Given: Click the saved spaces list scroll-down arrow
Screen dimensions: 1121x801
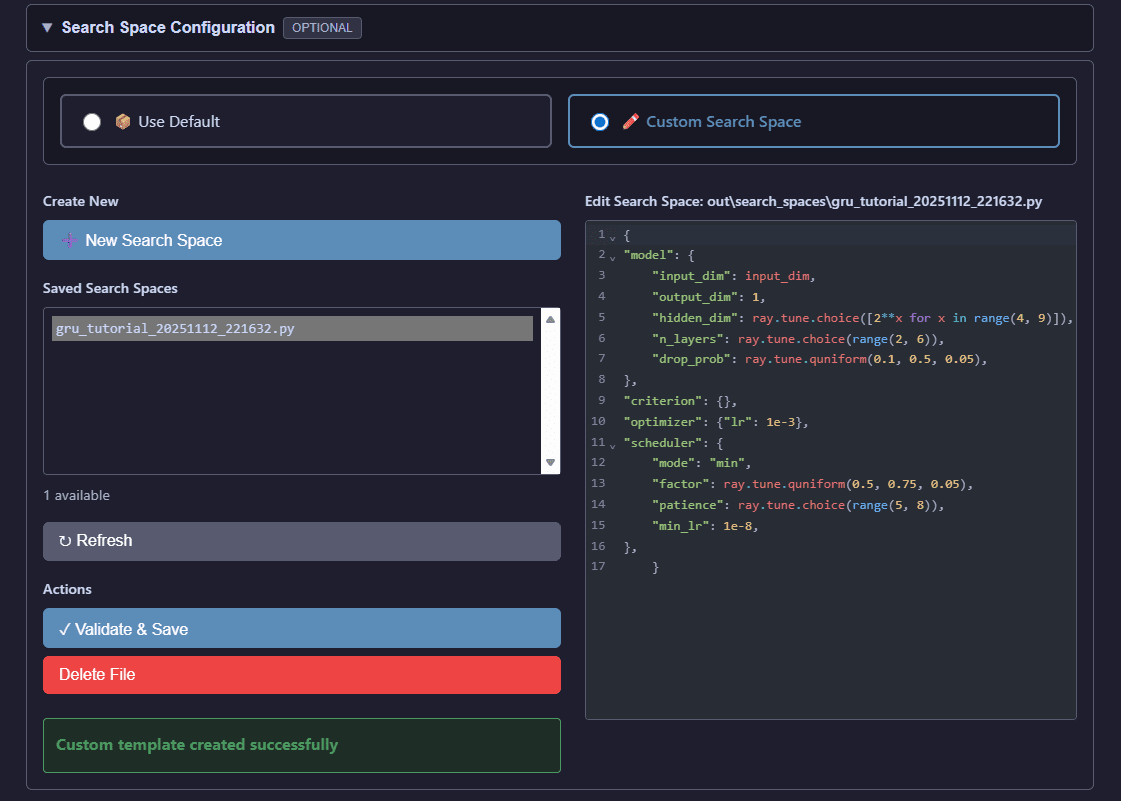Looking at the screenshot, I should 550,462.
